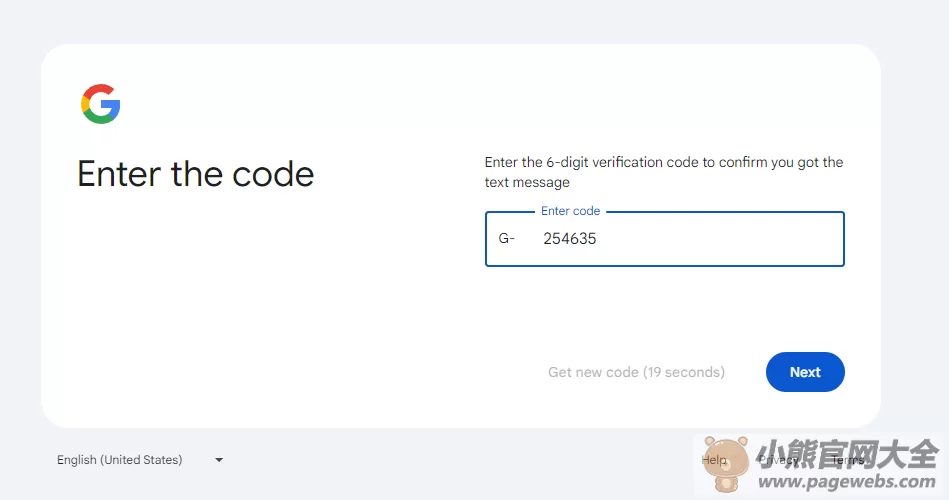Click the blue Next button

point(805,372)
